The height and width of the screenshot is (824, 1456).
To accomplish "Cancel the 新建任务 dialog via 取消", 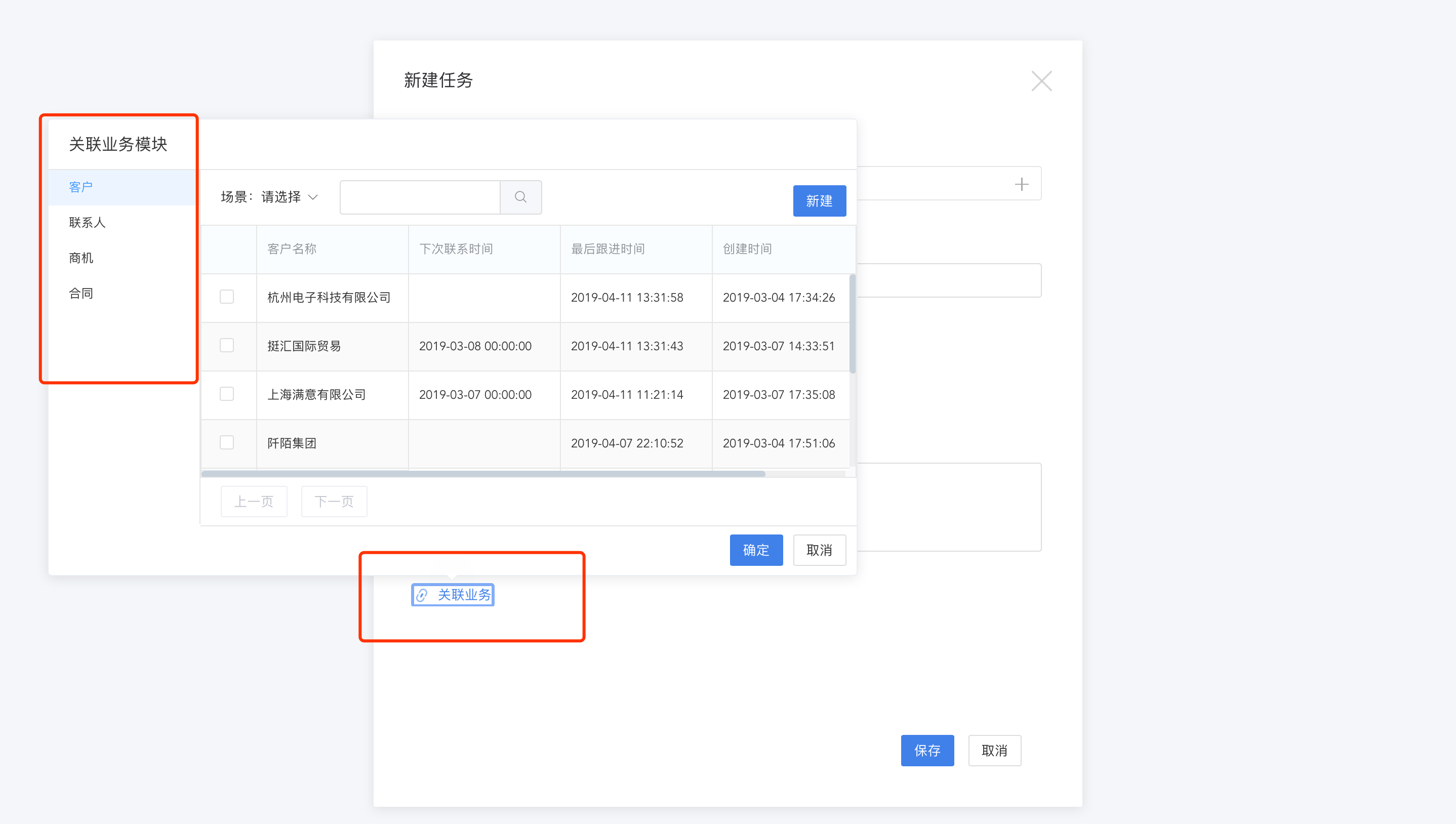I will coord(994,751).
